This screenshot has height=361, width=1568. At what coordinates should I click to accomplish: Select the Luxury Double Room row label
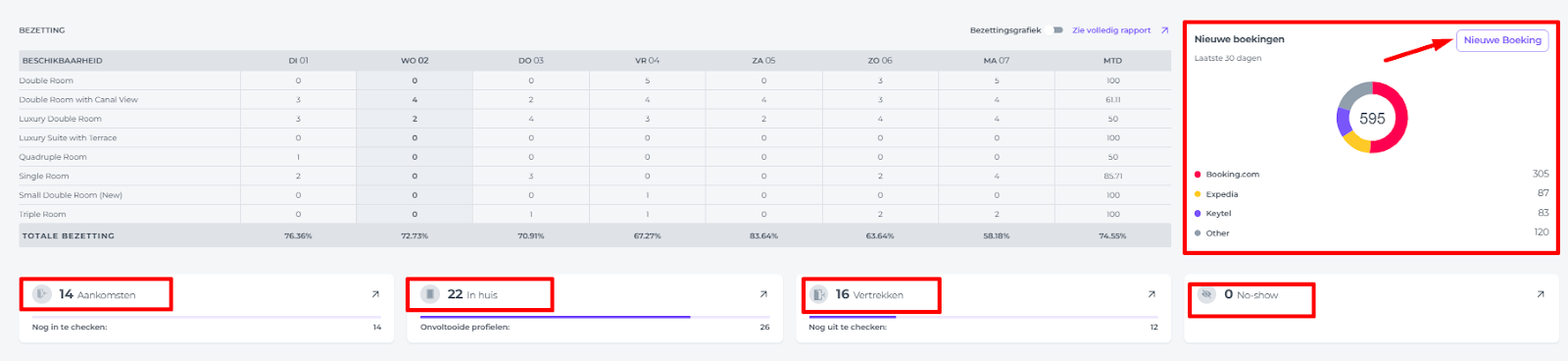[60, 119]
